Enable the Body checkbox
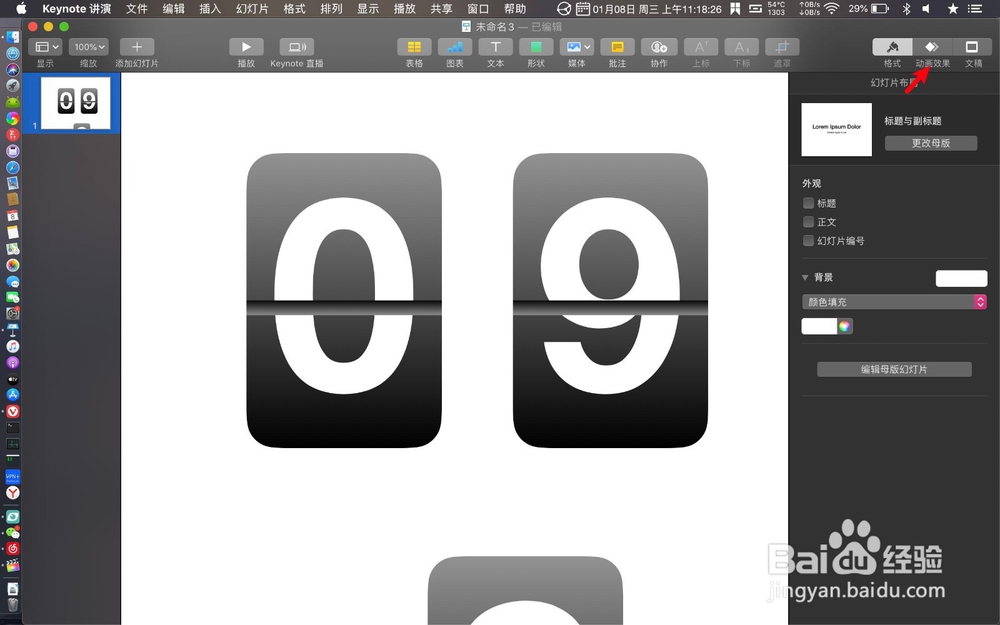The height and width of the screenshot is (625, 1000). pos(808,221)
